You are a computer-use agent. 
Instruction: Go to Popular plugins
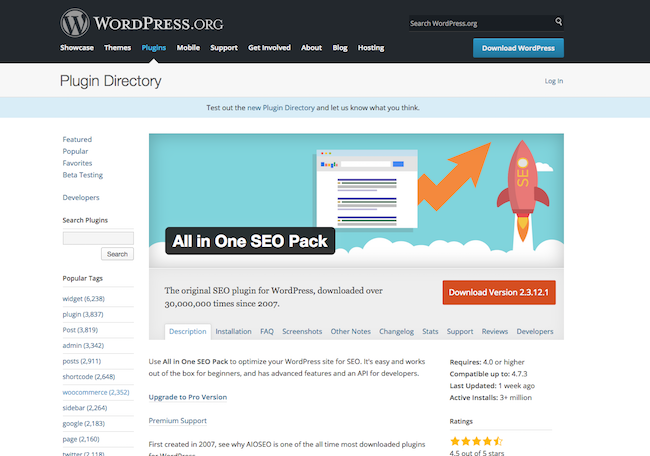(x=75, y=151)
